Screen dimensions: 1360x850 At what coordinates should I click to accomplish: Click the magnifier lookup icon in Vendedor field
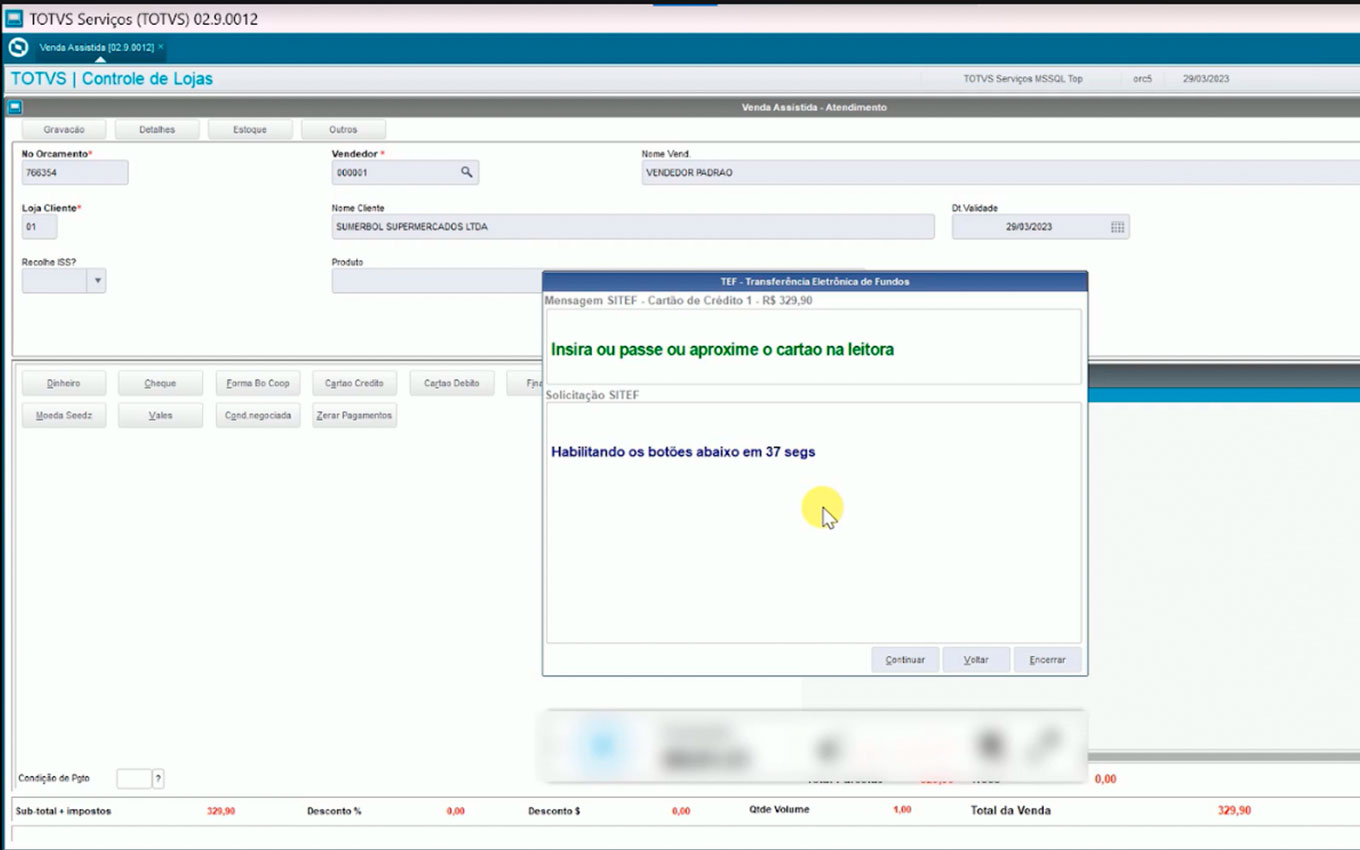pyautogui.click(x=466, y=173)
